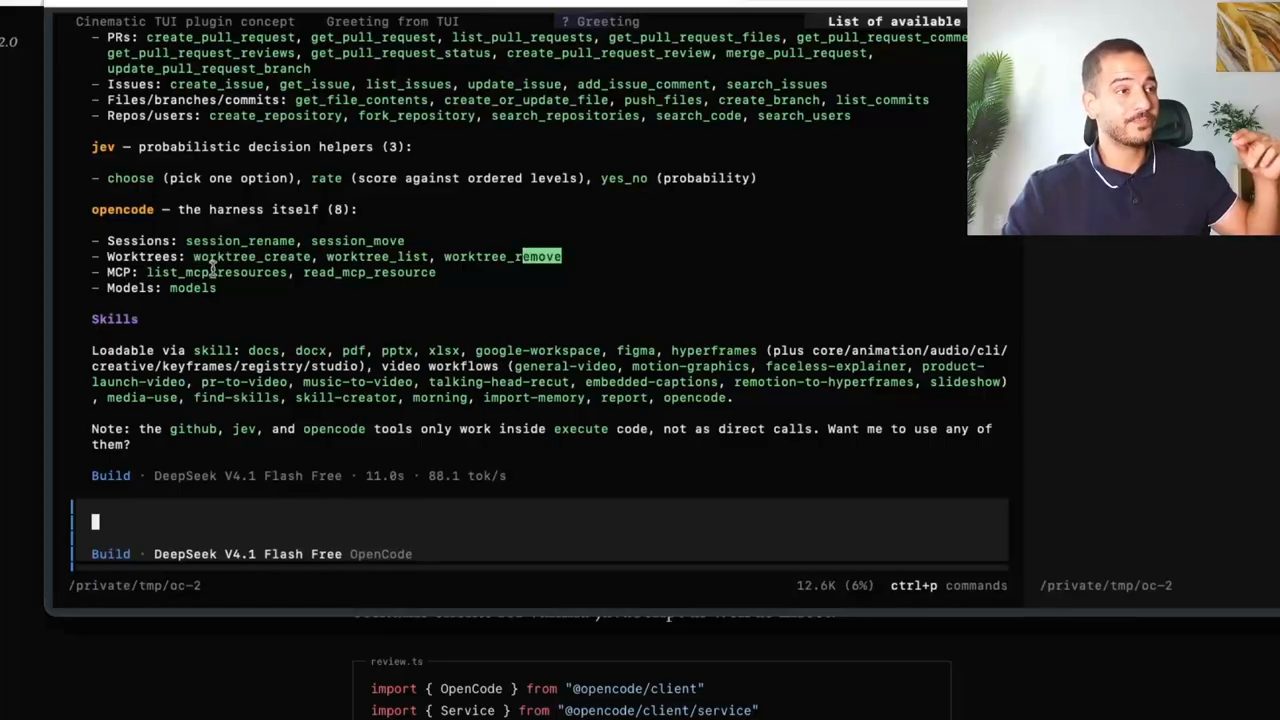Click list_commits tool name
The image size is (1280, 720).
pyautogui.click(x=882, y=100)
